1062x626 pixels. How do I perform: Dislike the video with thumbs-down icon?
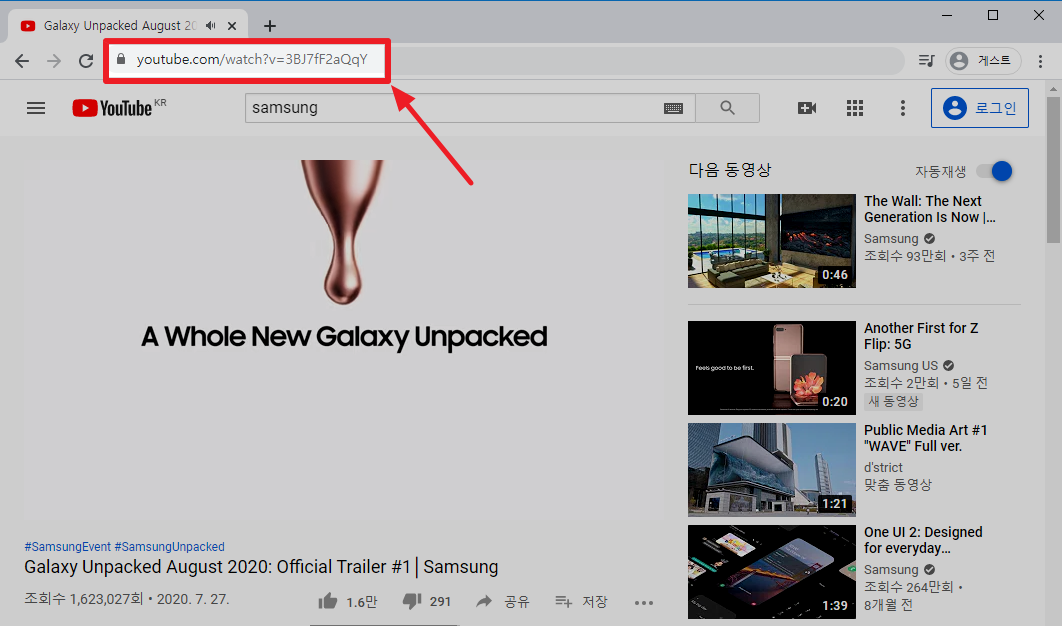coord(412,601)
